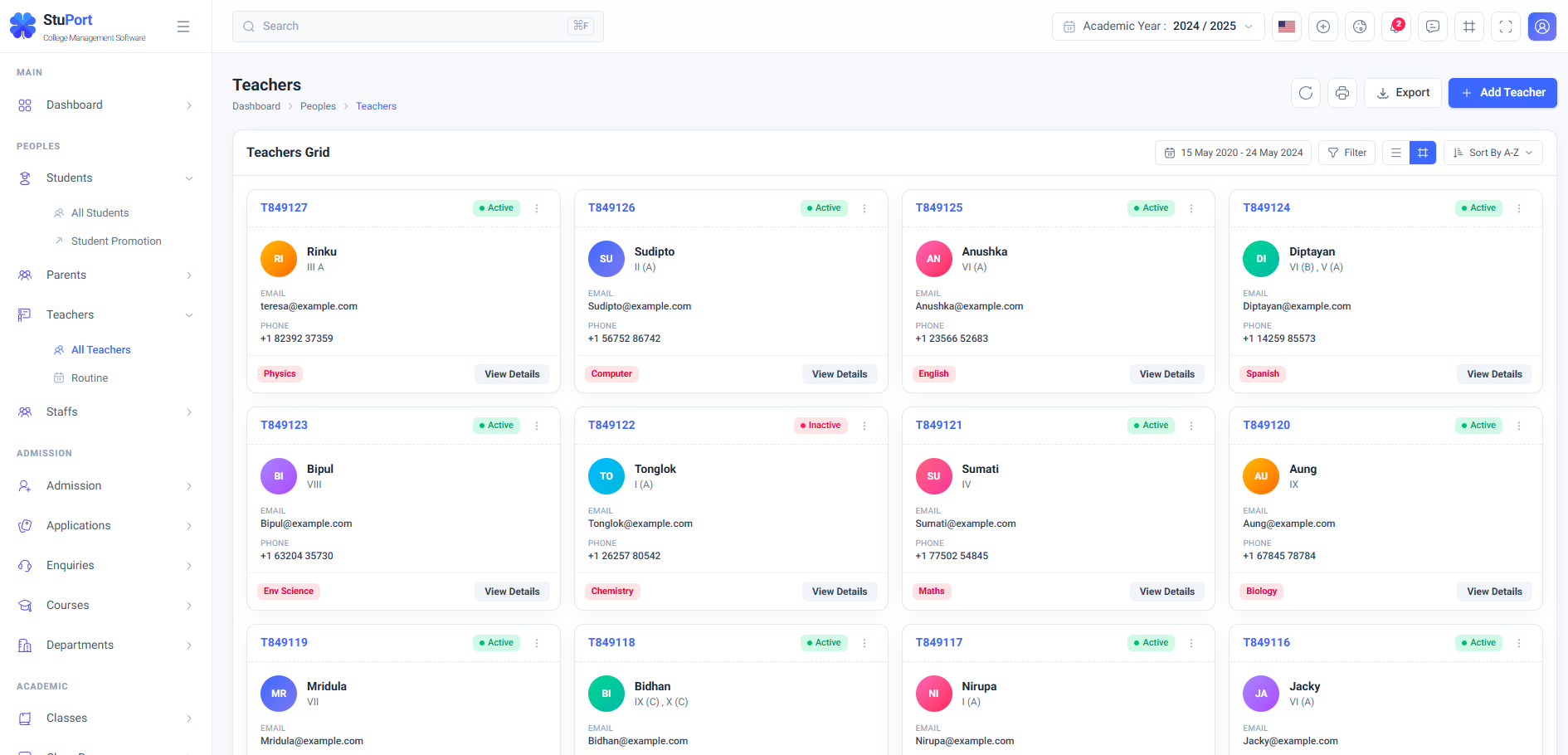Open Academic Year 2024 / 2025 dropdown
This screenshot has height=755, width=1568.
click(x=1158, y=27)
